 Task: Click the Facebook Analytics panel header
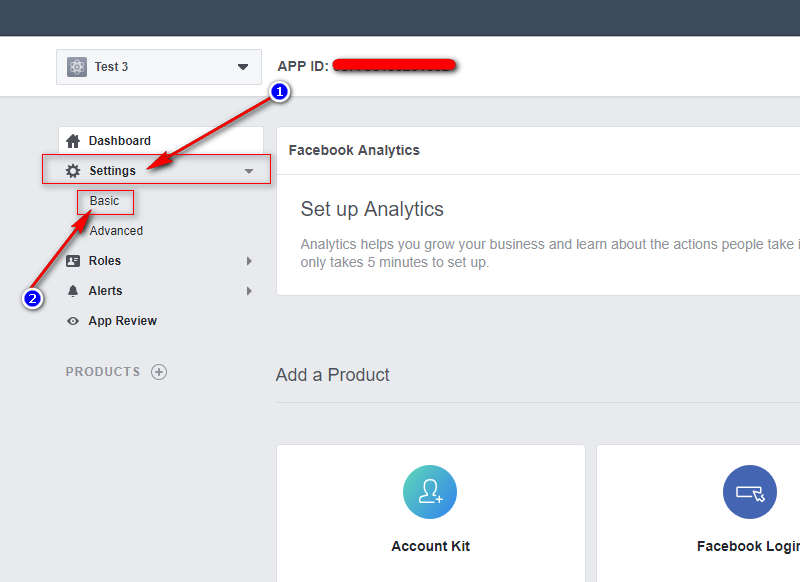(x=354, y=150)
